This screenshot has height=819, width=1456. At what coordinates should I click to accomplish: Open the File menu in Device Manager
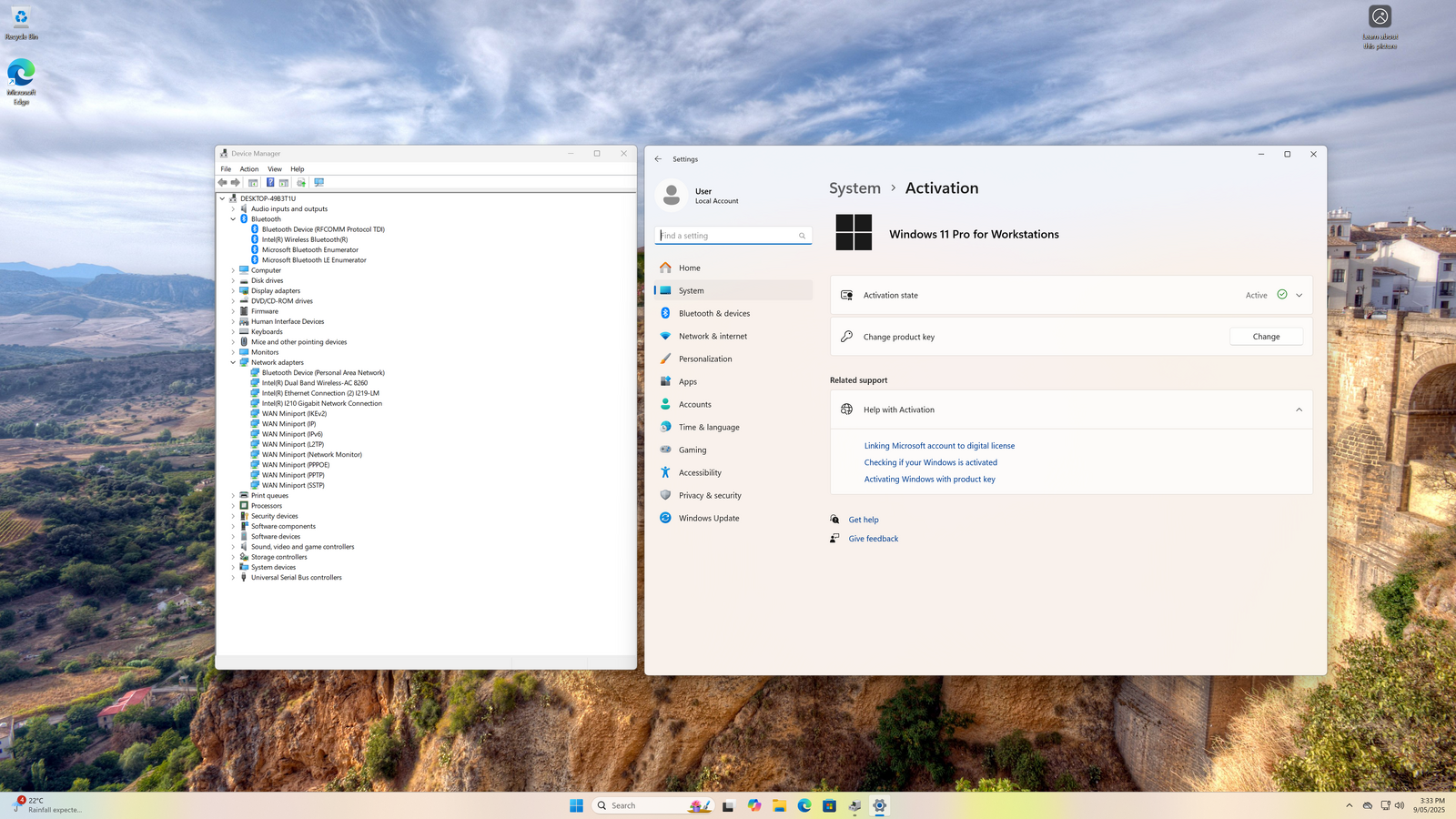tap(226, 169)
